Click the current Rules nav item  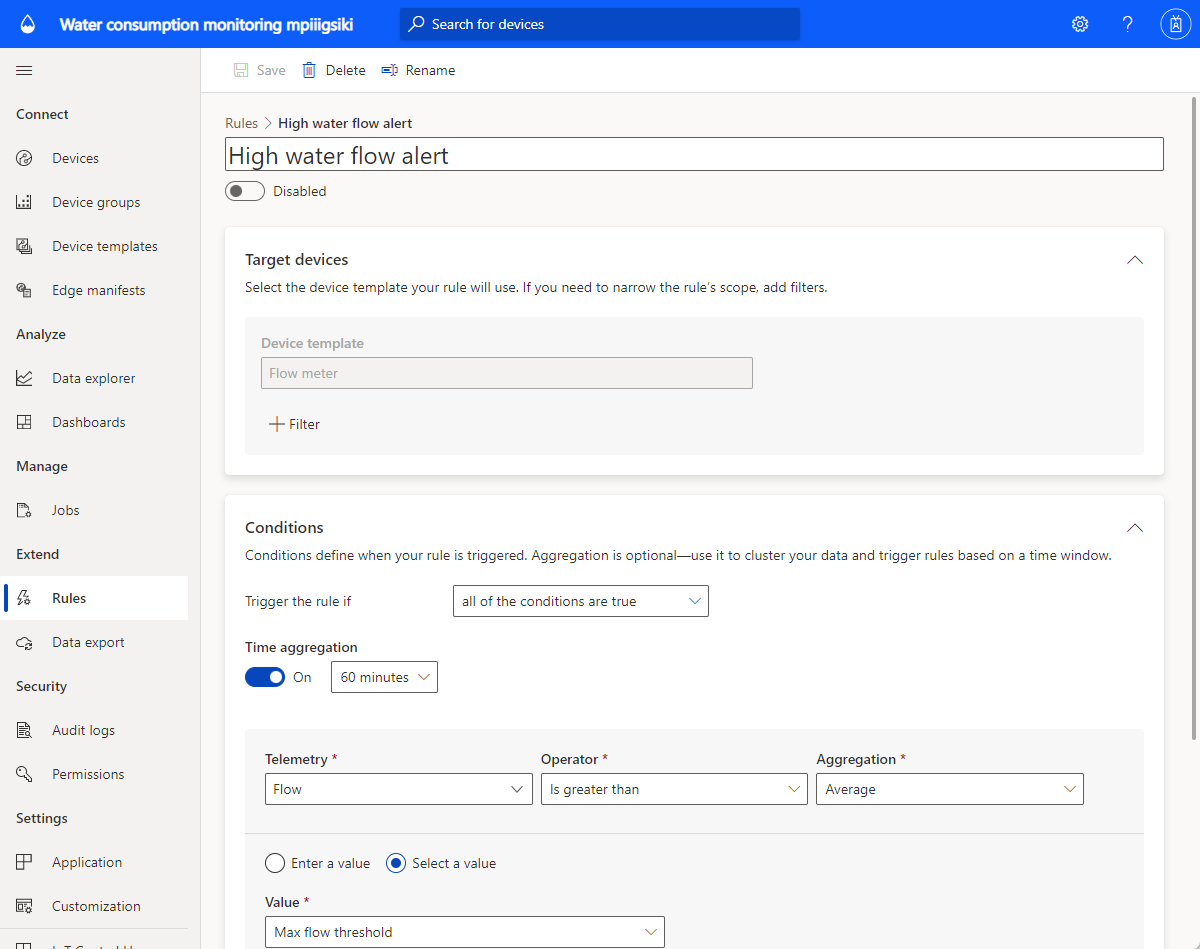coord(94,598)
